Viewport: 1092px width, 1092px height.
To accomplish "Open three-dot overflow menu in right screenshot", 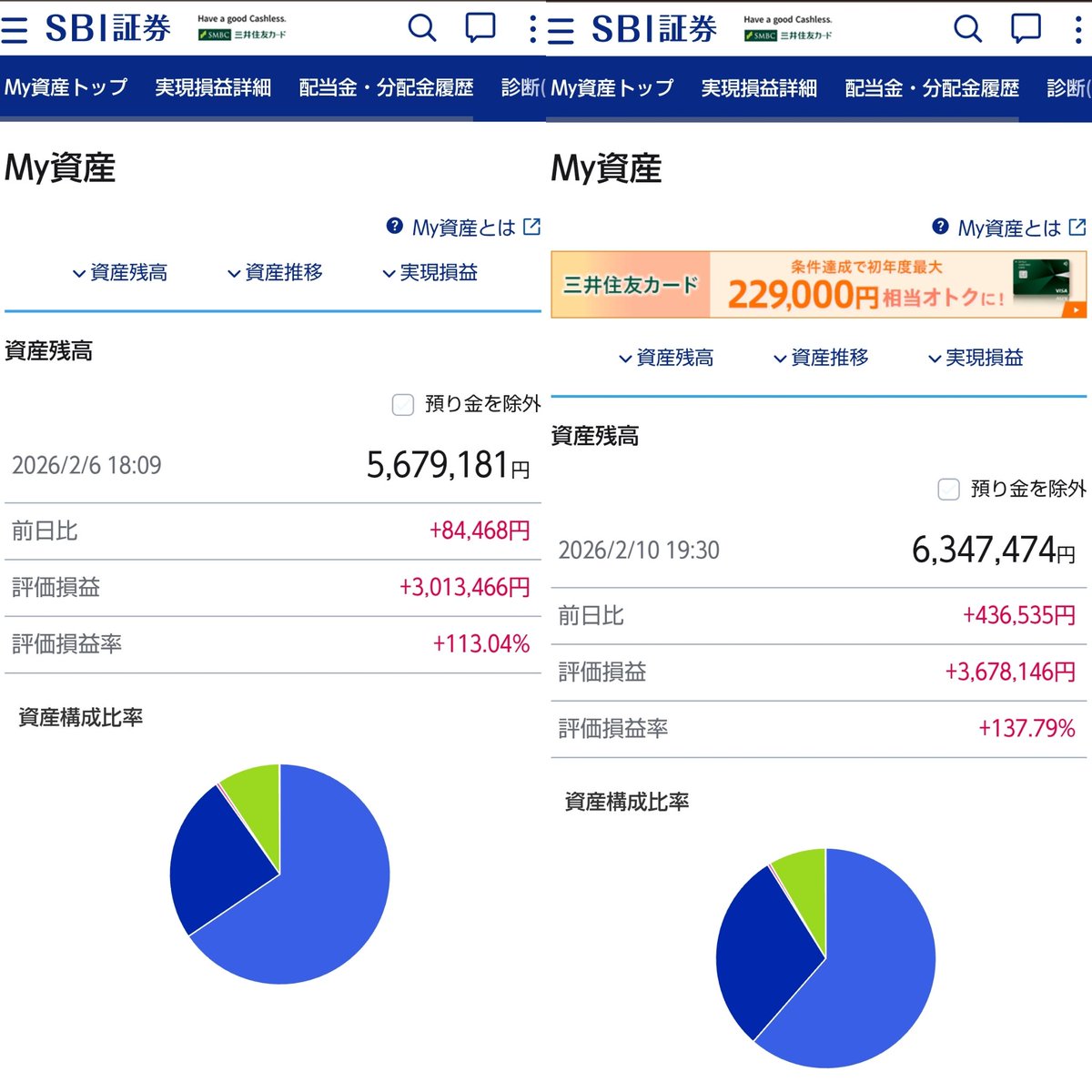I will tap(1079, 29).
